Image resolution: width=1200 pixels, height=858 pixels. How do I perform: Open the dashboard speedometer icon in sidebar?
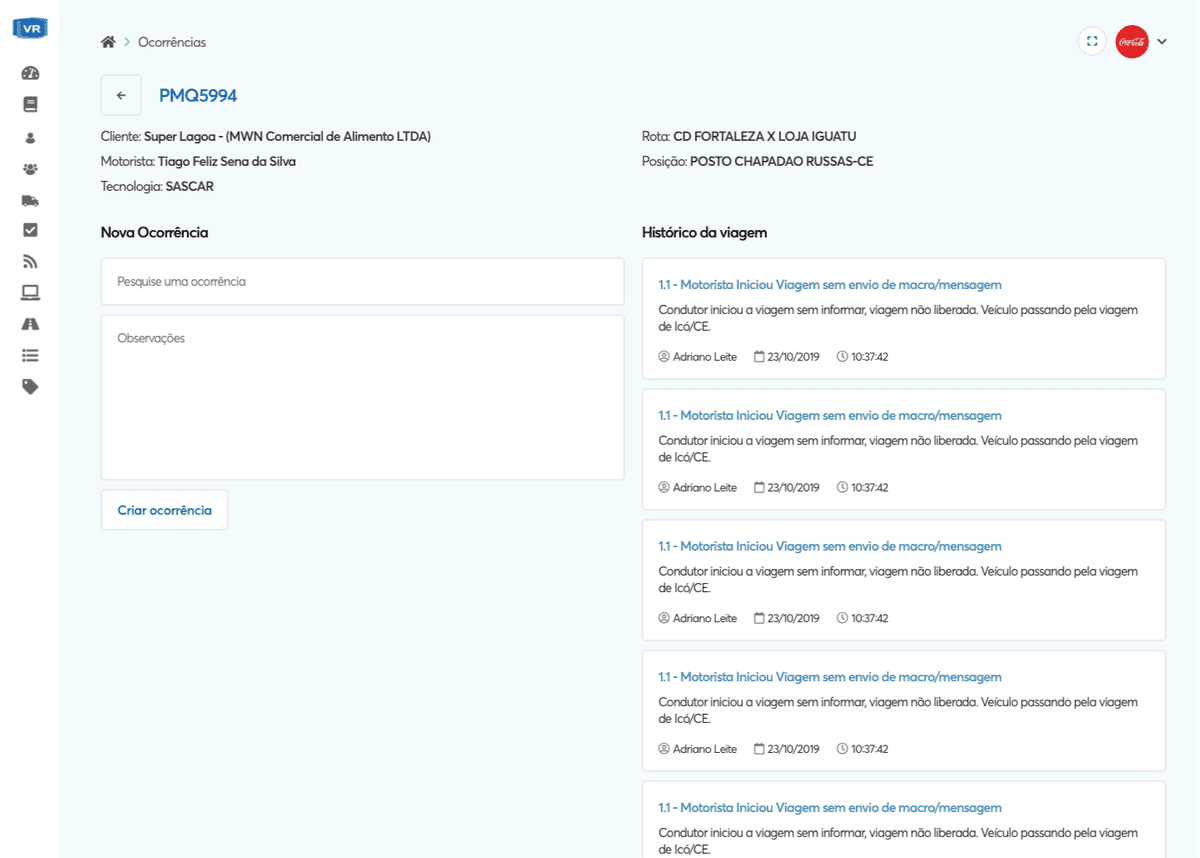30,73
